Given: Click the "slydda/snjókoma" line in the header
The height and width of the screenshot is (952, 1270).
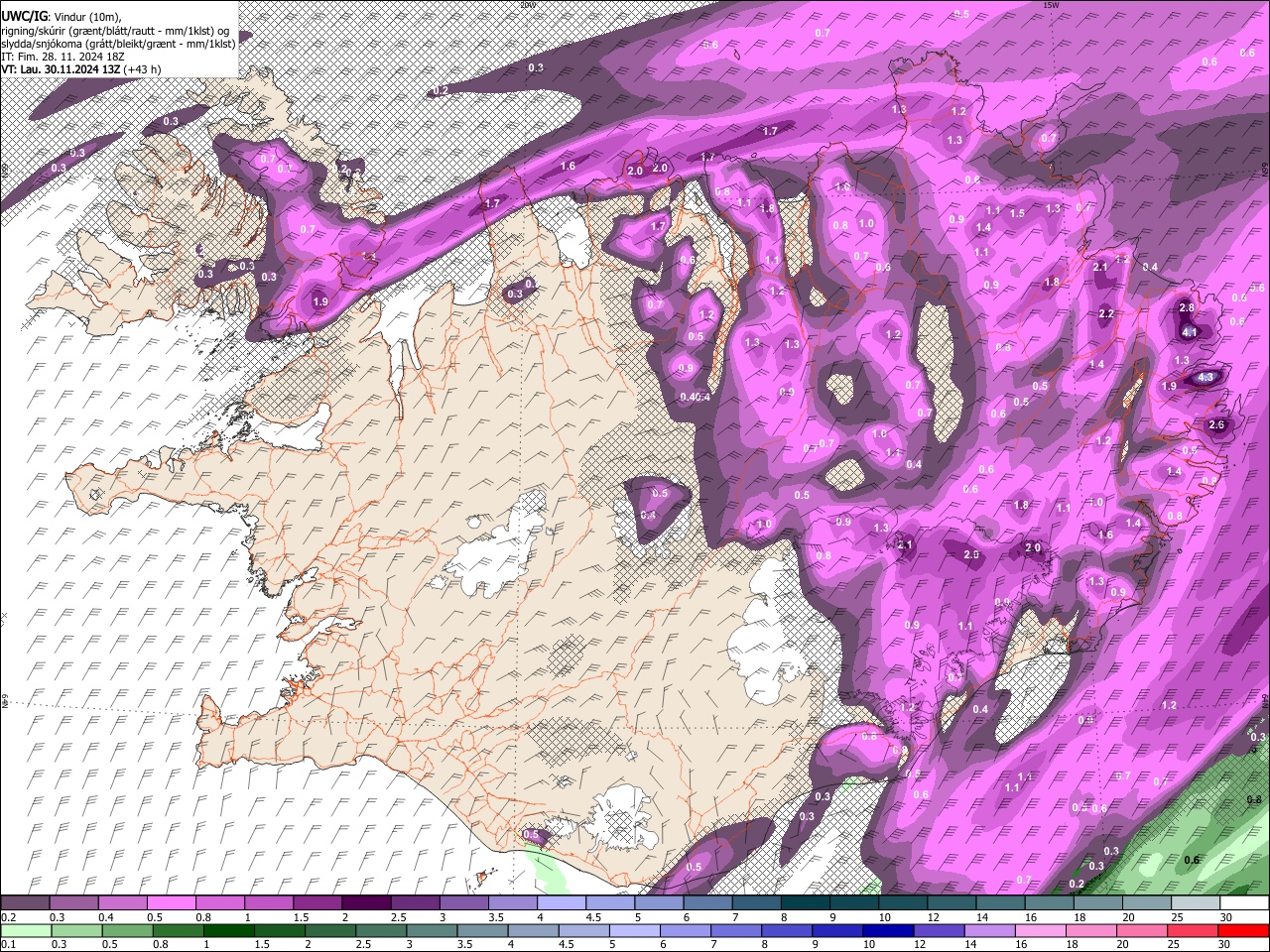Looking at the screenshot, I should (x=117, y=44).
